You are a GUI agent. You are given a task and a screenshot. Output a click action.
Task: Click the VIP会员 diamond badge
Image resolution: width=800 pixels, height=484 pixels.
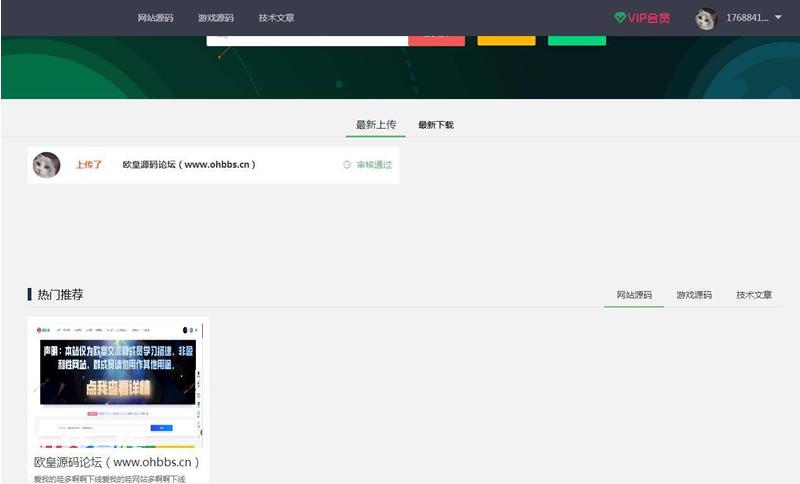[642, 18]
